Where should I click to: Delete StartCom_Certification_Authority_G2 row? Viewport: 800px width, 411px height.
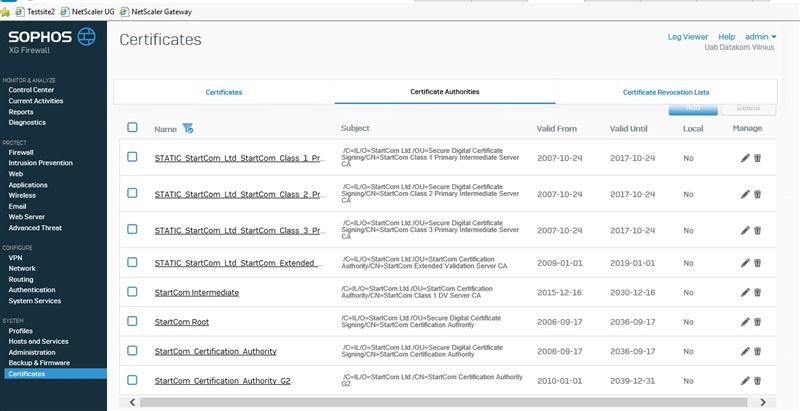click(757, 381)
